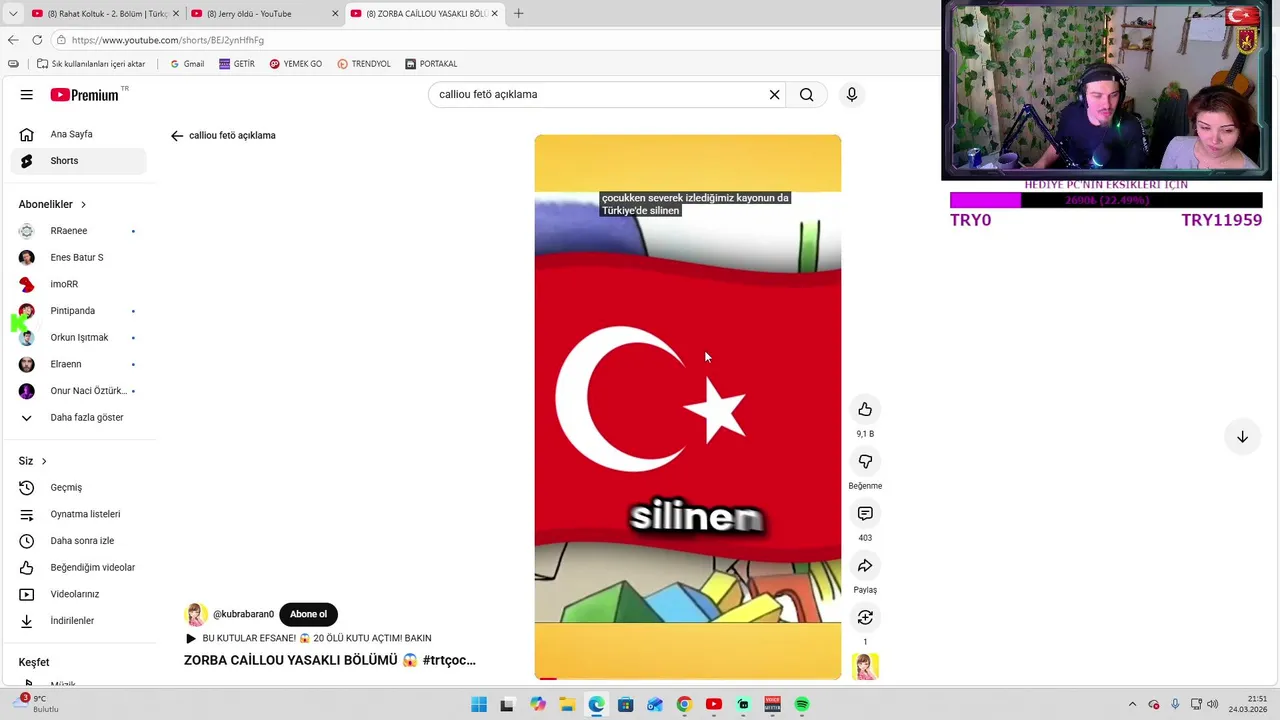Expand the Siz section chevron

[x=44, y=461]
